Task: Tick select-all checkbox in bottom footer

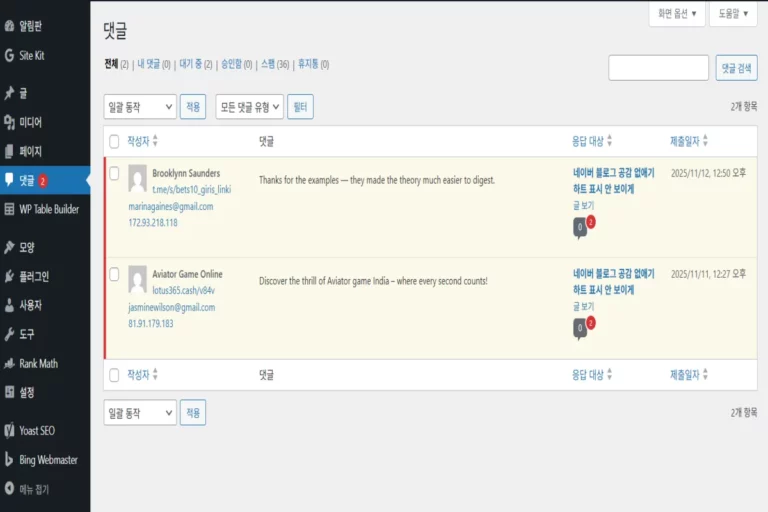Action: click(114, 375)
